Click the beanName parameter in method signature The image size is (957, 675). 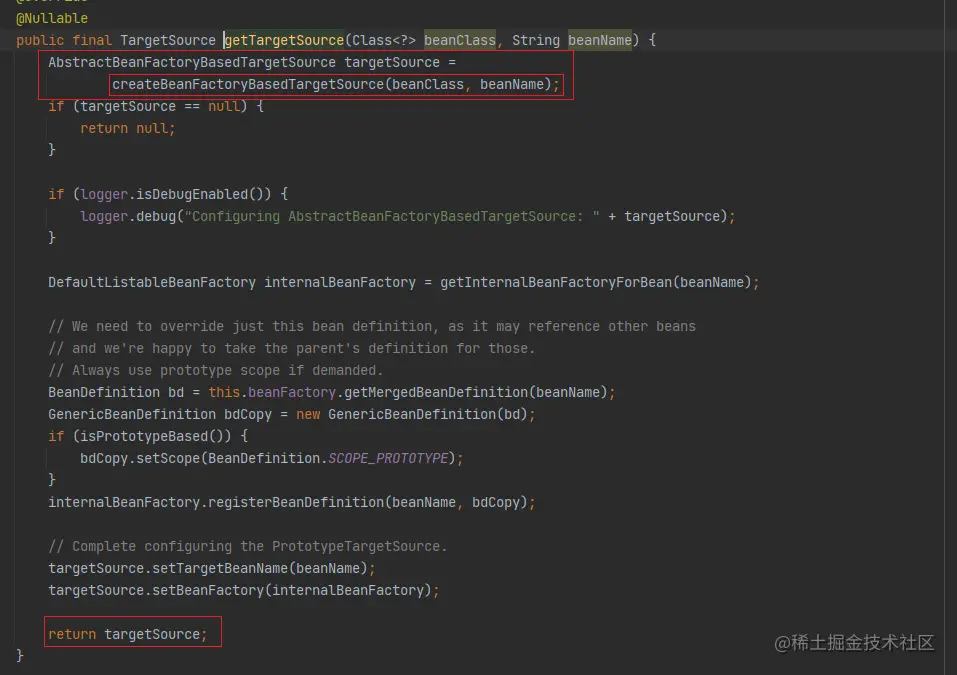tap(600, 40)
